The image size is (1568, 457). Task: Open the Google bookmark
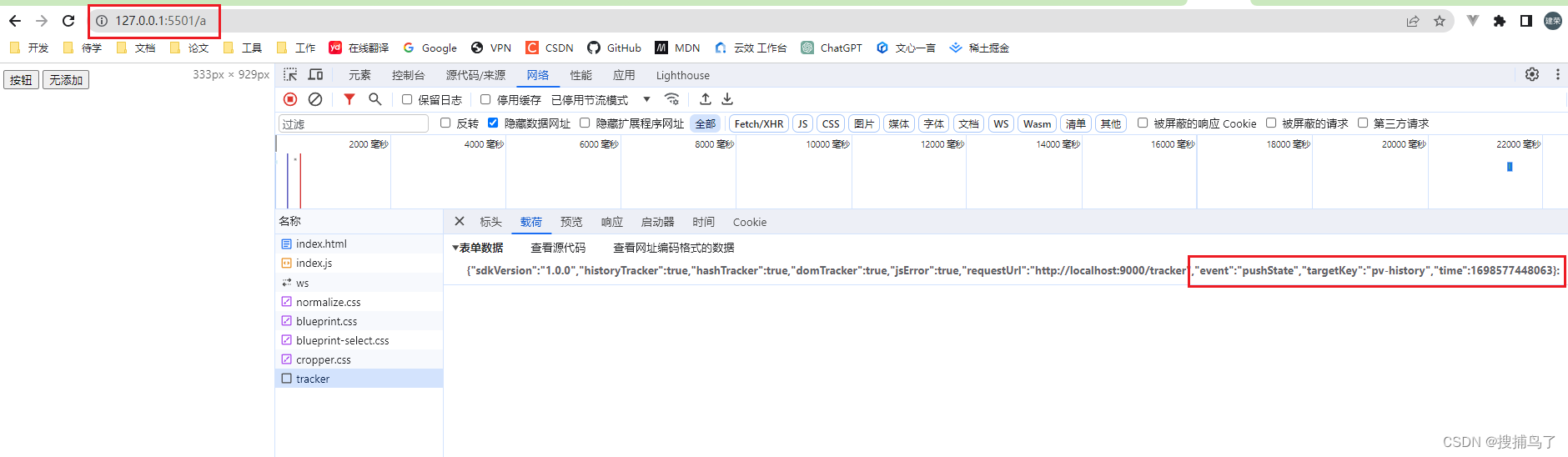[x=430, y=48]
